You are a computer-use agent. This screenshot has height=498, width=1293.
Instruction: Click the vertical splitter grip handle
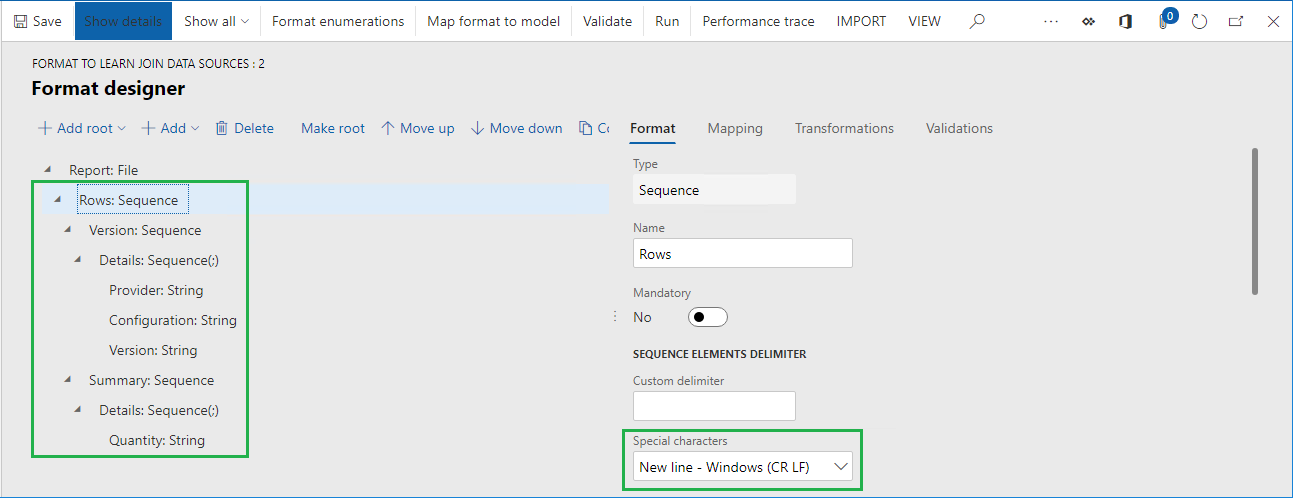click(614, 316)
